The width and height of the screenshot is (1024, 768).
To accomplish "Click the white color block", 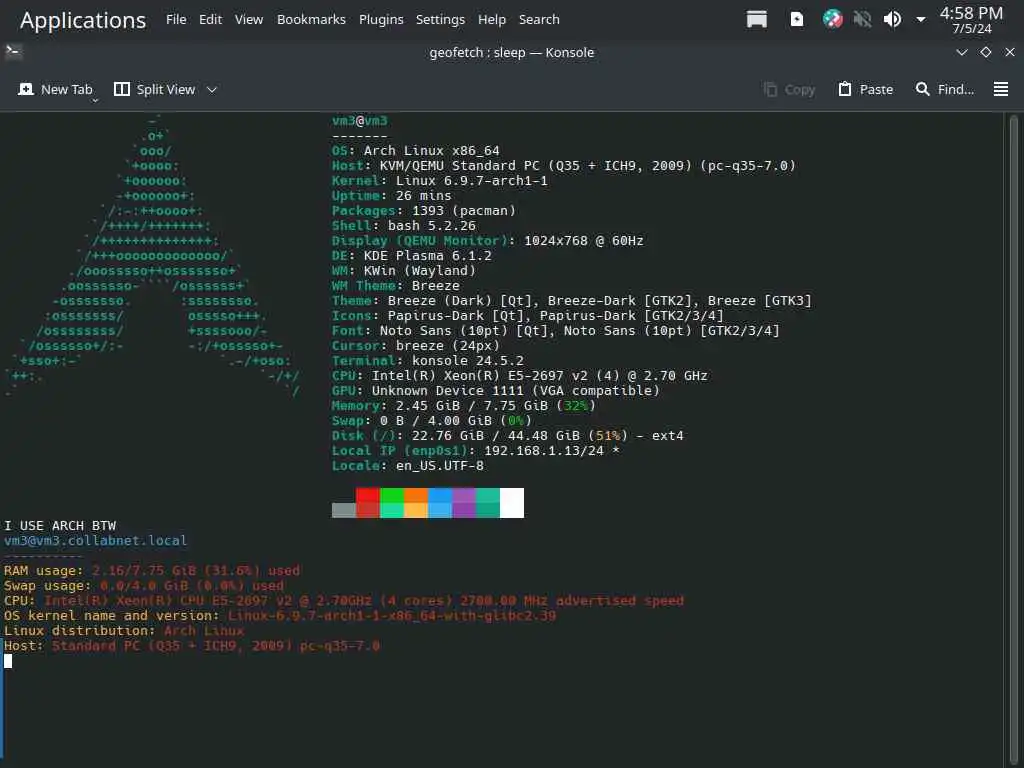I will click(x=512, y=503).
